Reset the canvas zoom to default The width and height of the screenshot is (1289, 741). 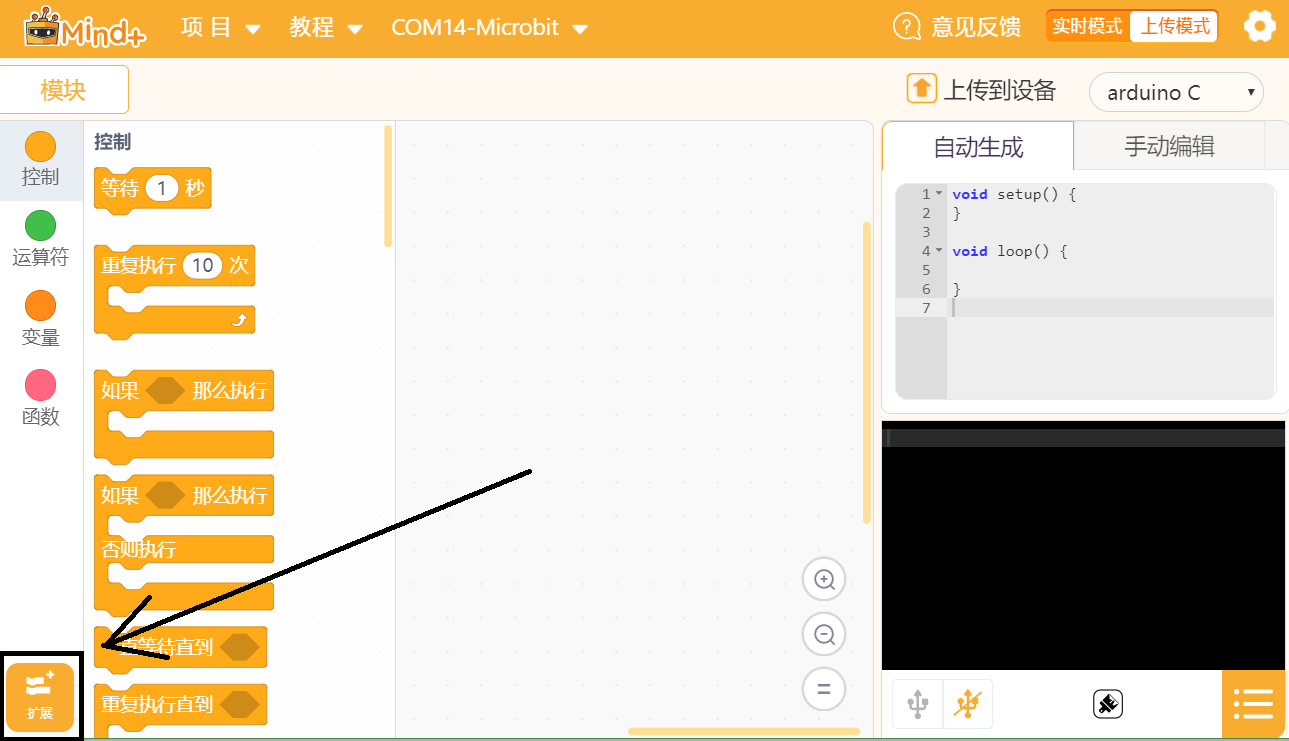[823, 689]
